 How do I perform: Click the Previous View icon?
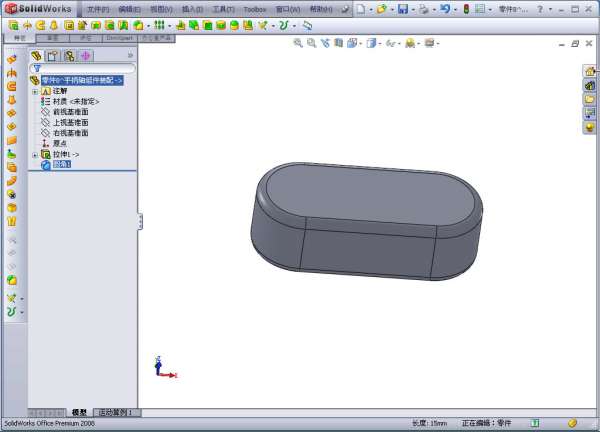click(325, 43)
